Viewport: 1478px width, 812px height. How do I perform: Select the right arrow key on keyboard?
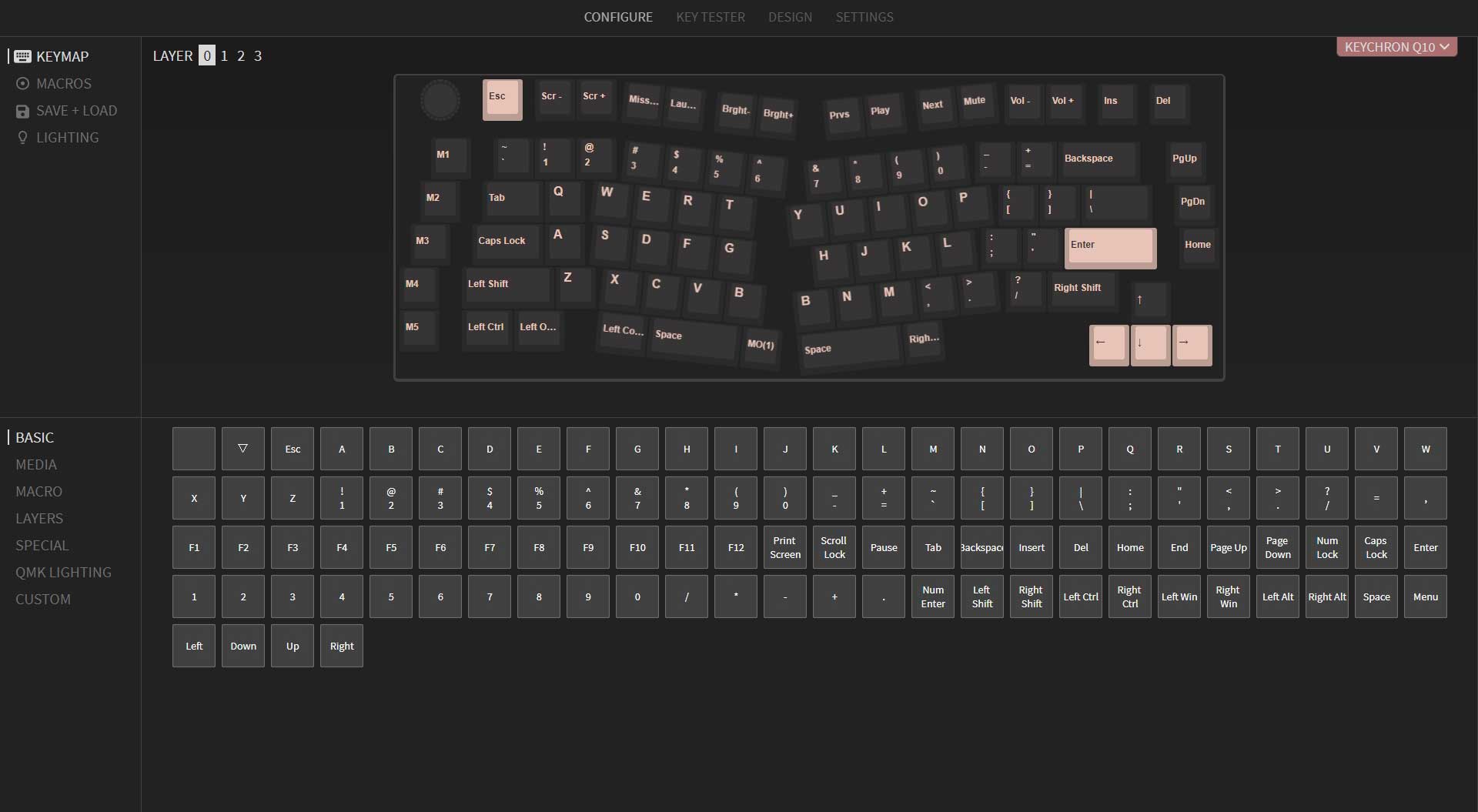coord(1191,344)
